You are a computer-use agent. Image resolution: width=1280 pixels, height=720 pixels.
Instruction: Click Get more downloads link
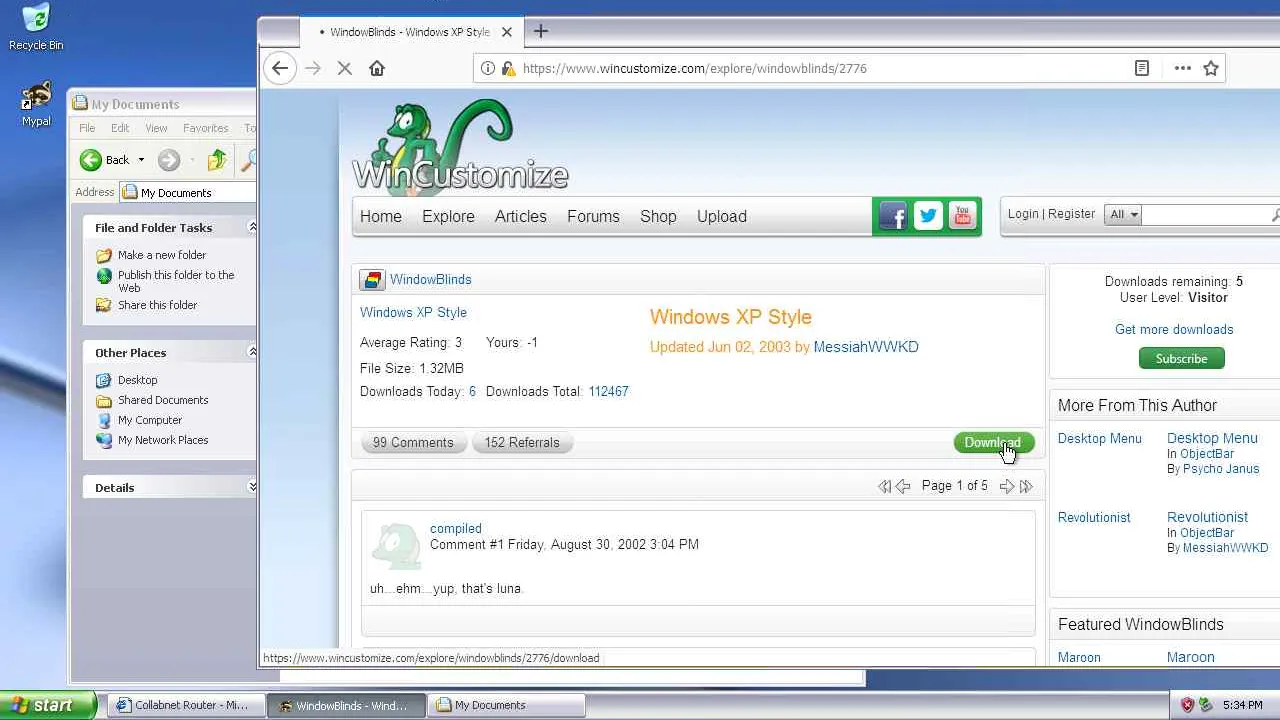pyautogui.click(x=1174, y=329)
